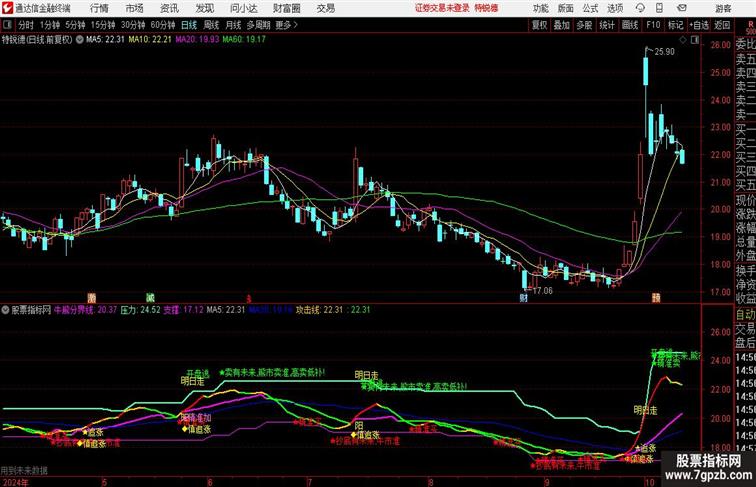Select the 多周期 multi-period tab
The width and height of the screenshot is (756, 487).
(258, 25)
